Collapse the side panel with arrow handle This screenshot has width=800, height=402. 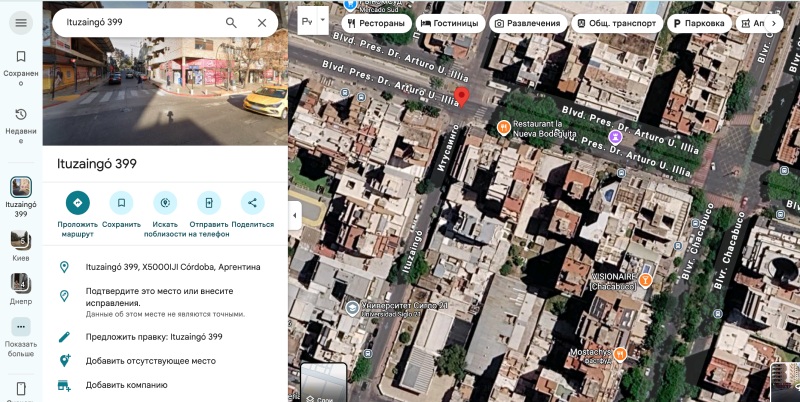point(294,215)
